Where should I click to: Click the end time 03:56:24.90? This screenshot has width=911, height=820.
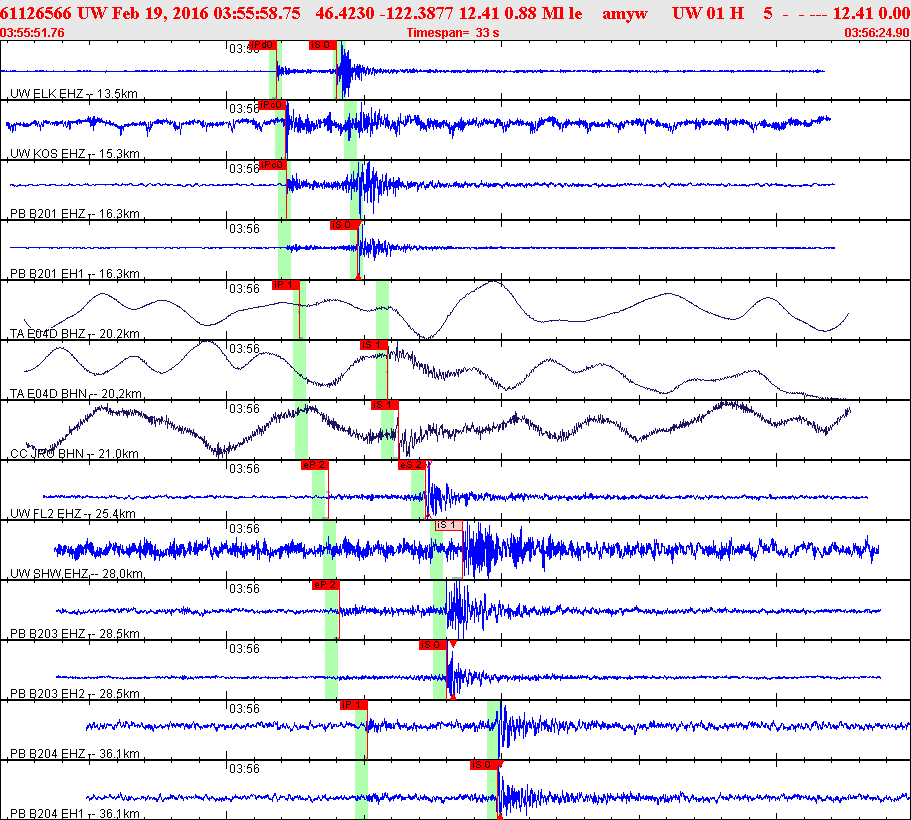[876, 32]
